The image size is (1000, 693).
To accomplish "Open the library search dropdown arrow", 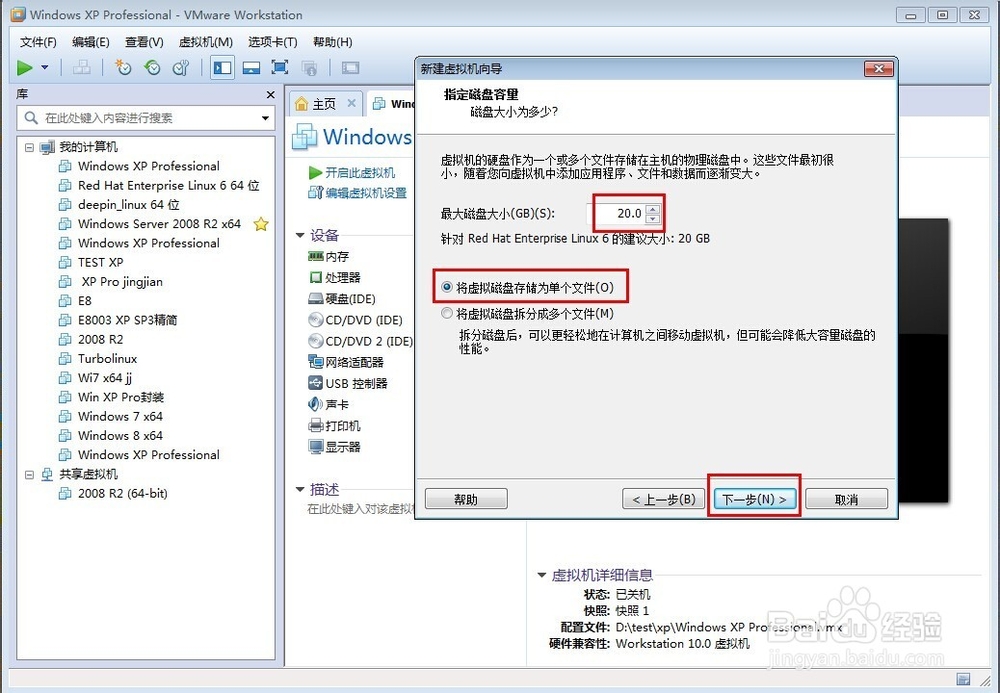I will click(x=265, y=118).
